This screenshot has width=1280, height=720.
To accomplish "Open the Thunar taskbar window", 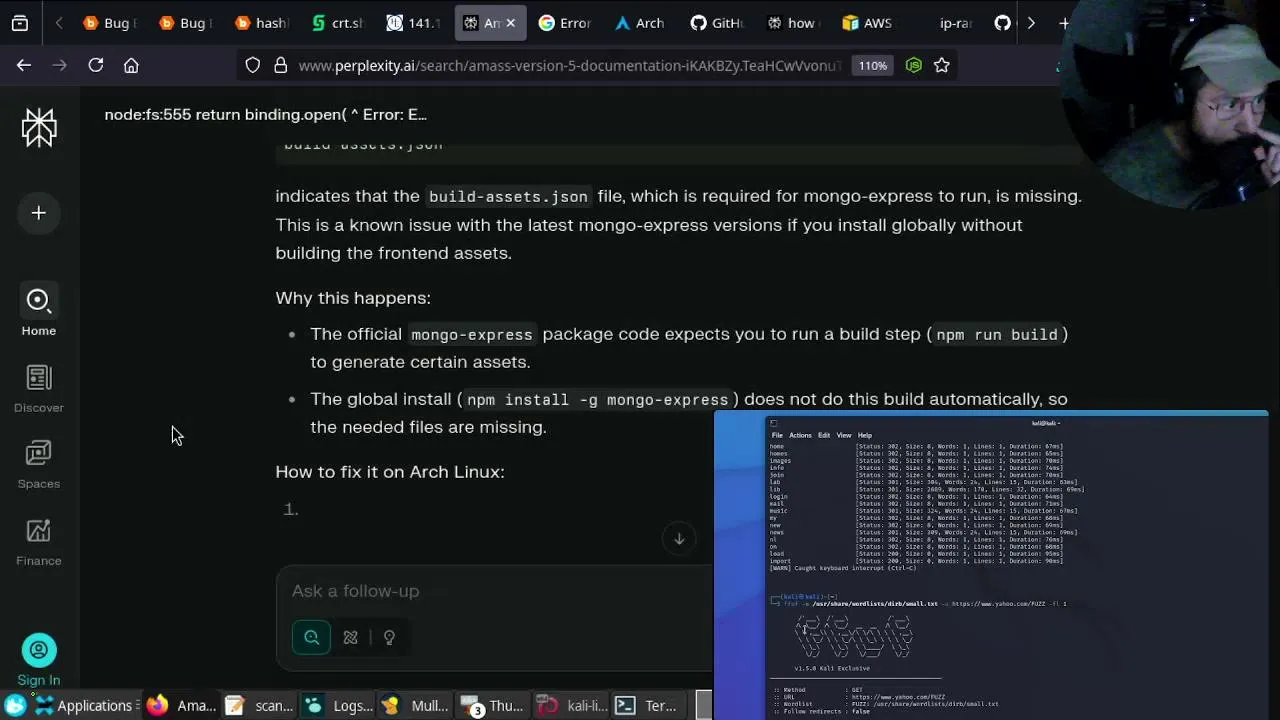I will [492, 706].
